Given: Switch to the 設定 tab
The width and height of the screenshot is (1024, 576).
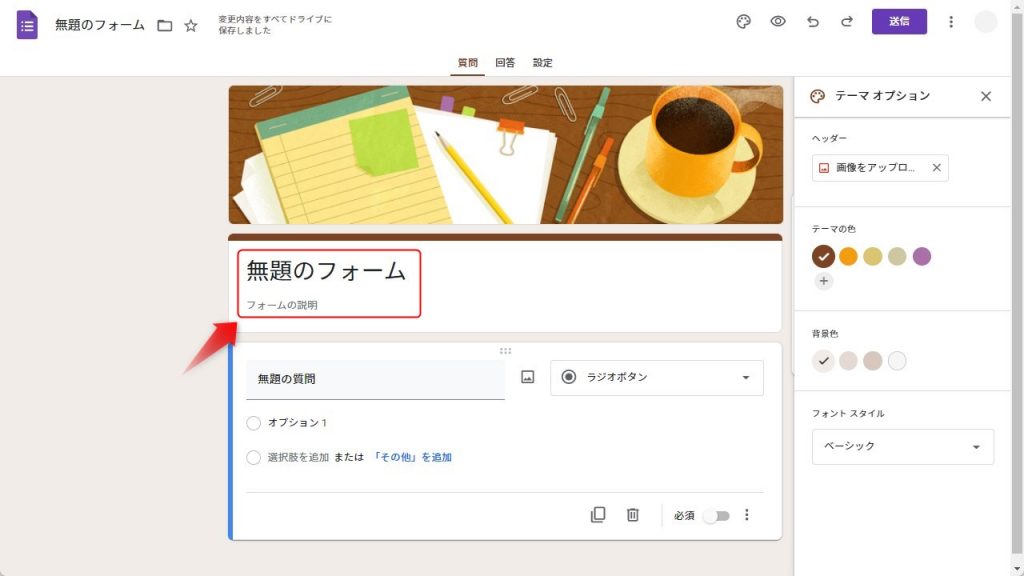Looking at the screenshot, I should 543,63.
